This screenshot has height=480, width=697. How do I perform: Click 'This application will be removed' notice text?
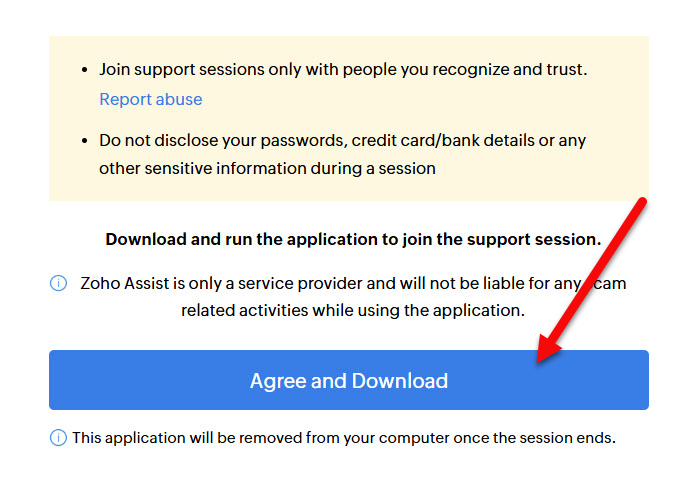point(344,438)
